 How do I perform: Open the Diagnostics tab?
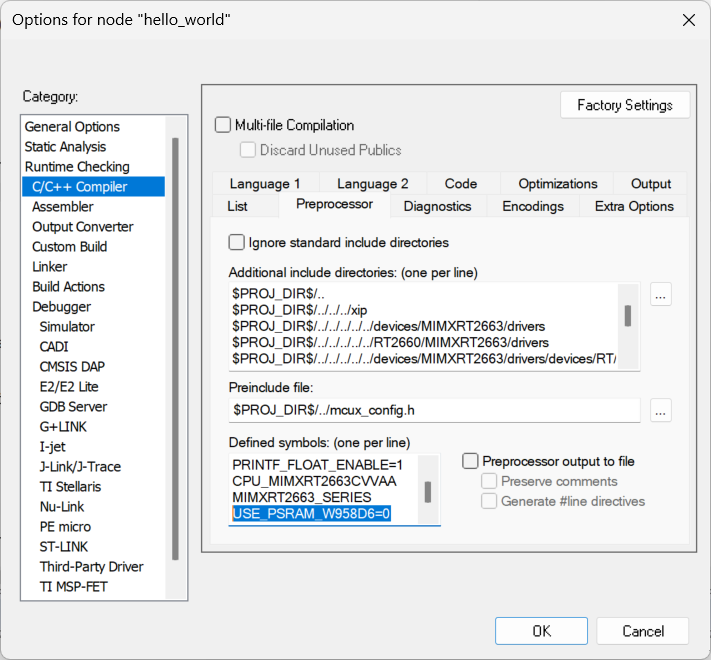tap(438, 206)
